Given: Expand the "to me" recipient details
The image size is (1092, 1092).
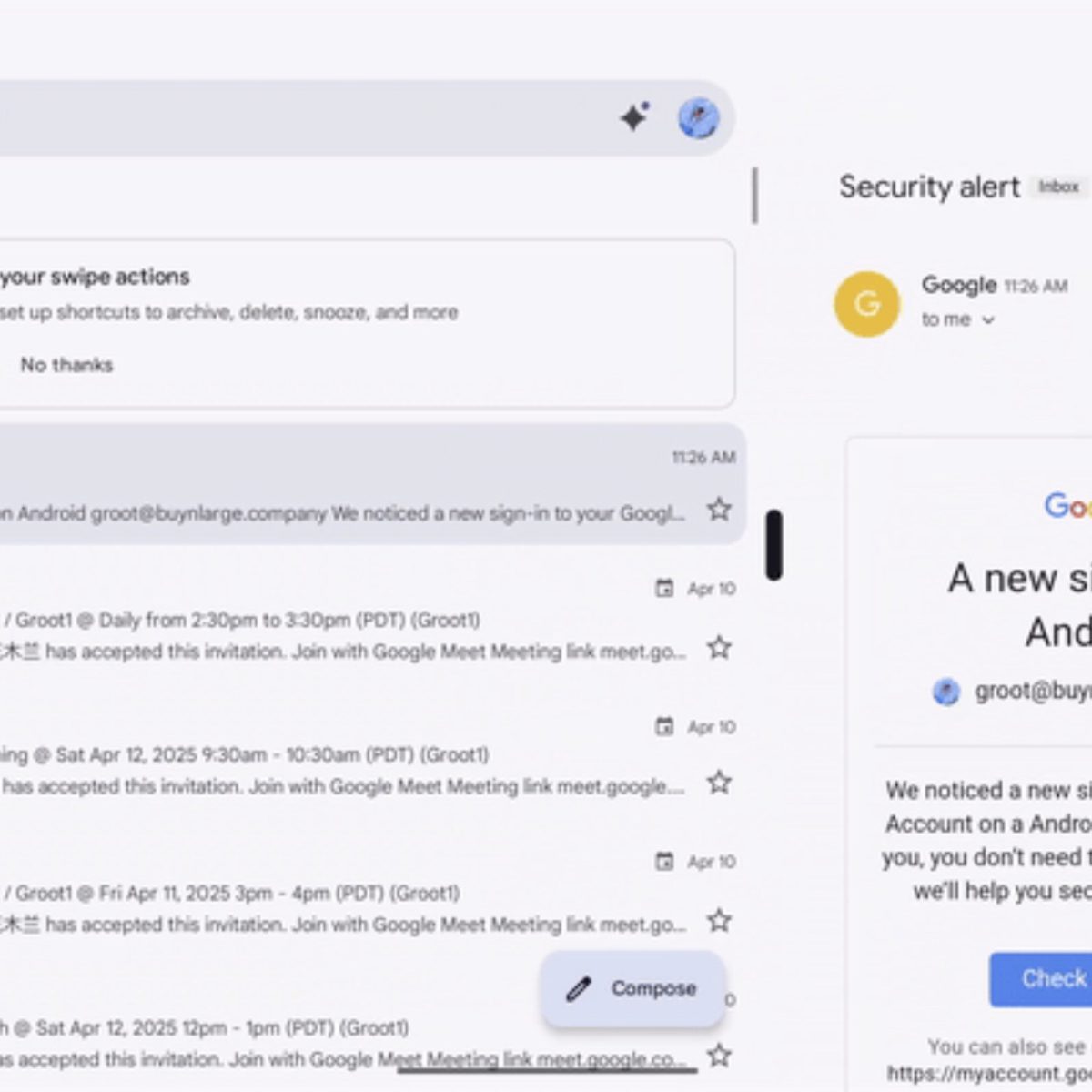Looking at the screenshot, I should point(988,319).
